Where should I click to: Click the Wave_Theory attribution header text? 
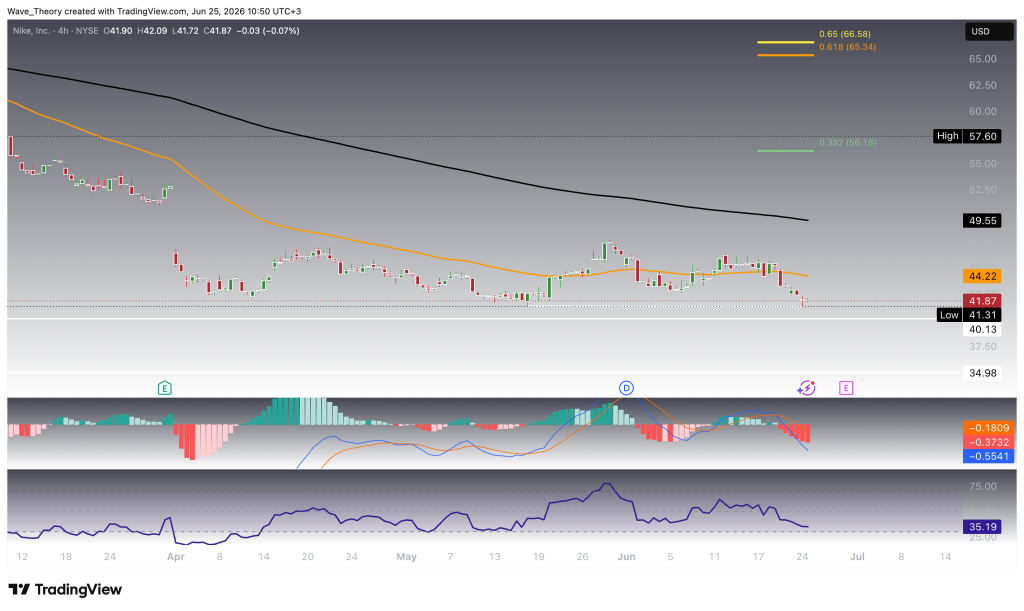point(154,11)
